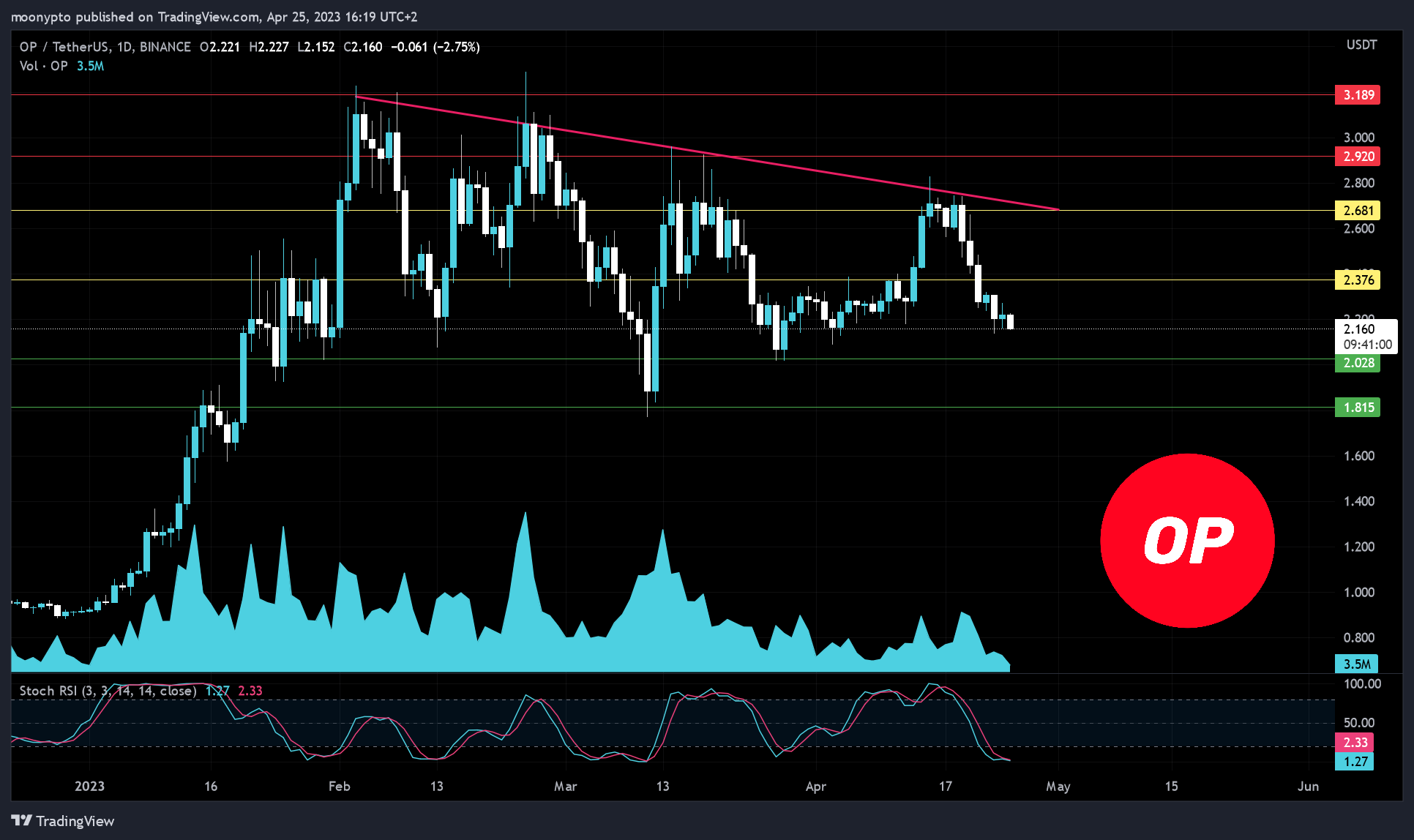1414x840 pixels.
Task: Click the pink descending trendline
Action: 707,154
